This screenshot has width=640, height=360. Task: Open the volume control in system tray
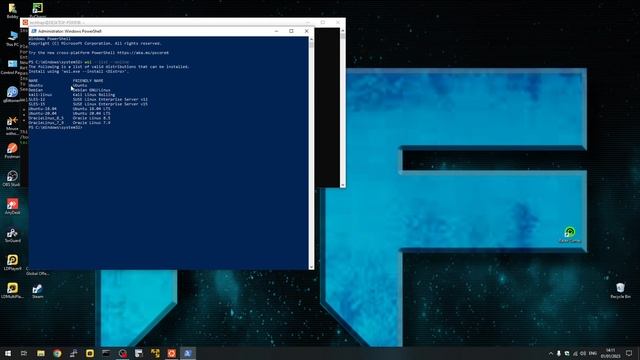(583, 353)
